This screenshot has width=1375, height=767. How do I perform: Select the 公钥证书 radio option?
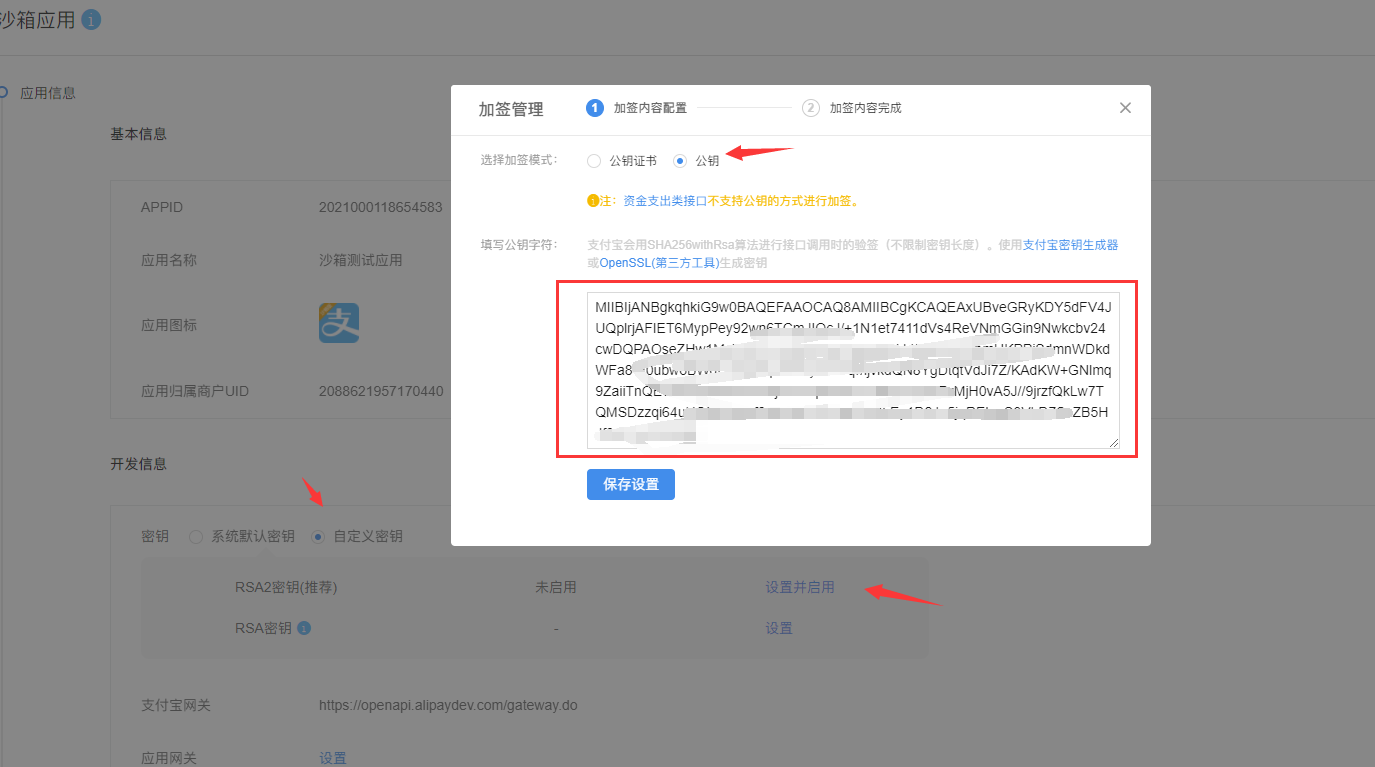pos(594,161)
